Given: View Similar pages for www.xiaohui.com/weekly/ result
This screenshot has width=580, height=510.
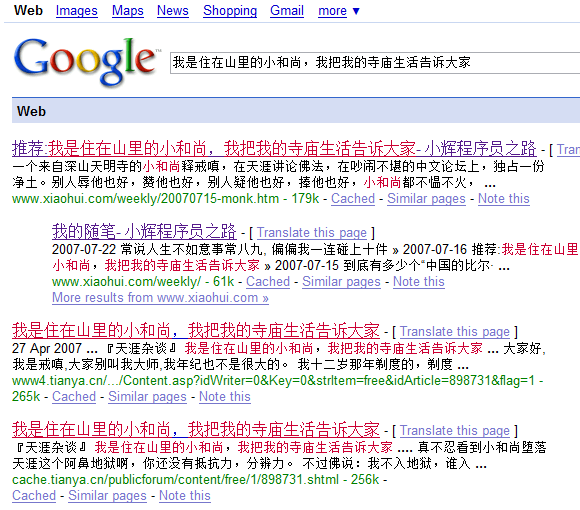Looking at the screenshot, I should tap(341, 282).
